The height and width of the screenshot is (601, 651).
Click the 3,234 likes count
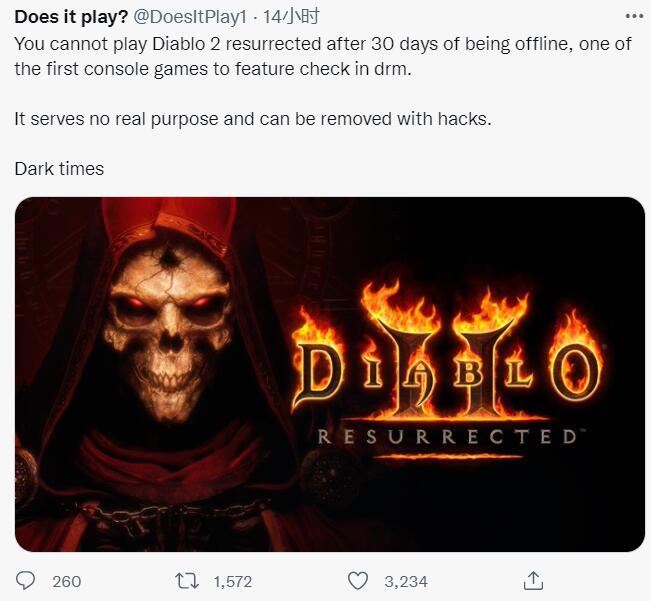tap(407, 581)
